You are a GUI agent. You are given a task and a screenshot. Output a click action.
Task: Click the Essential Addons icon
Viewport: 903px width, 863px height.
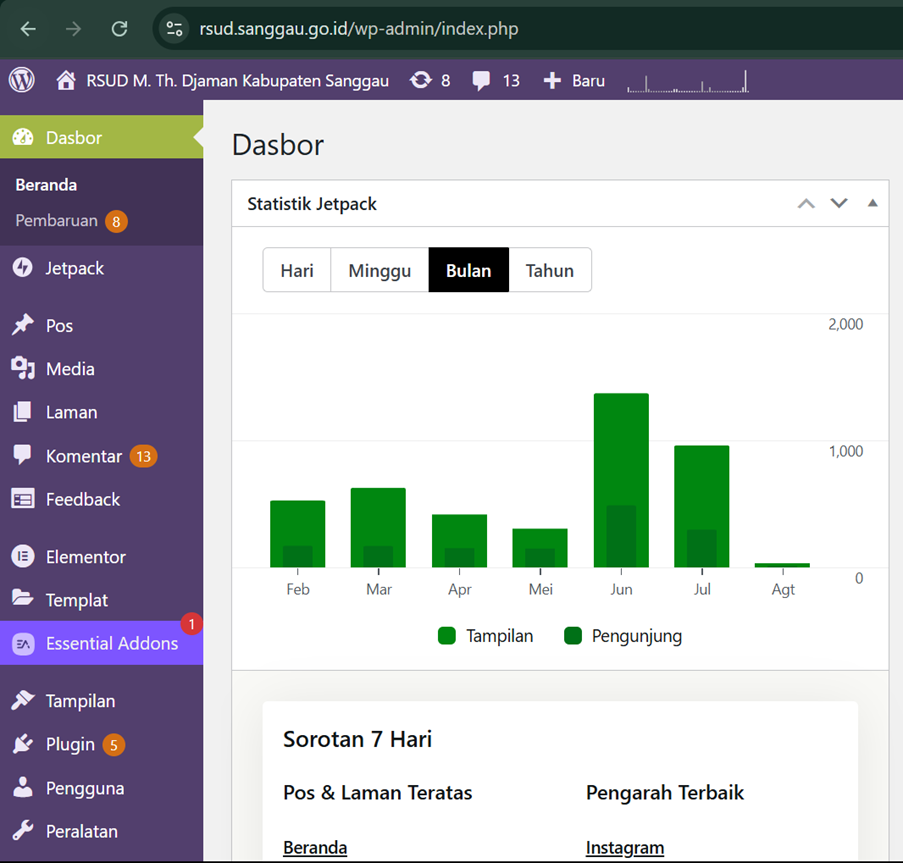(22, 644)
